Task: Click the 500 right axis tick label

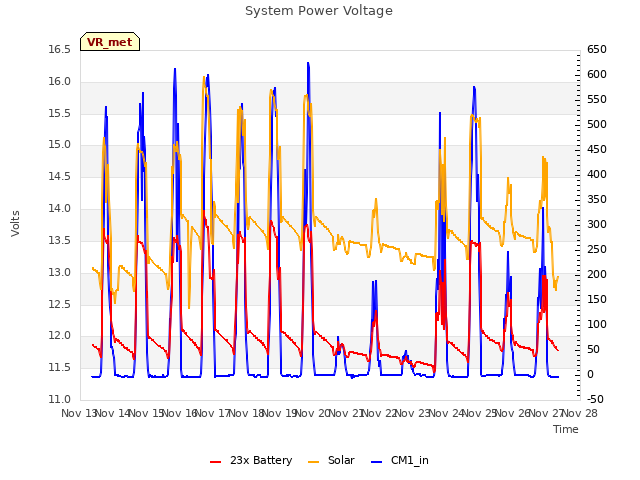Action: pos(597,124)
